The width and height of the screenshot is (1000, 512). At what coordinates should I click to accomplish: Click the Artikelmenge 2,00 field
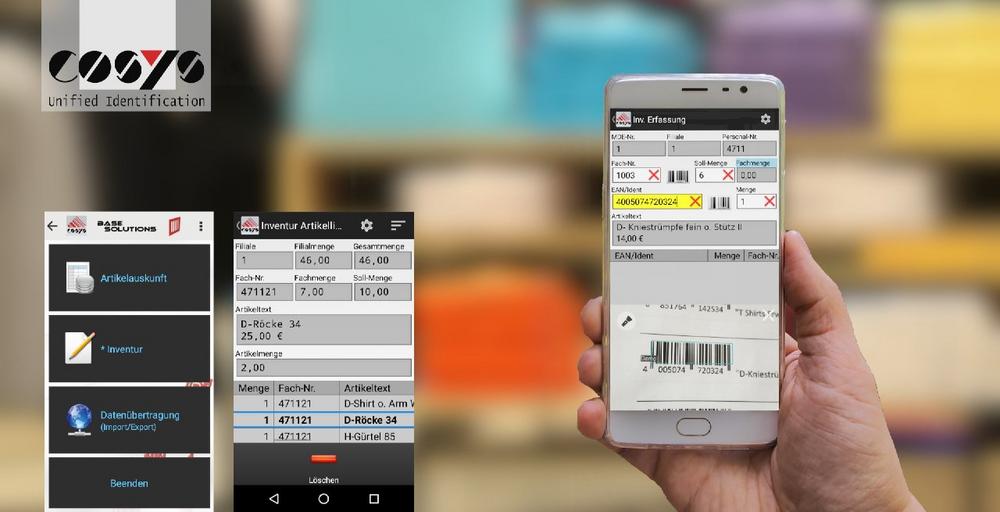click(323, 367)
